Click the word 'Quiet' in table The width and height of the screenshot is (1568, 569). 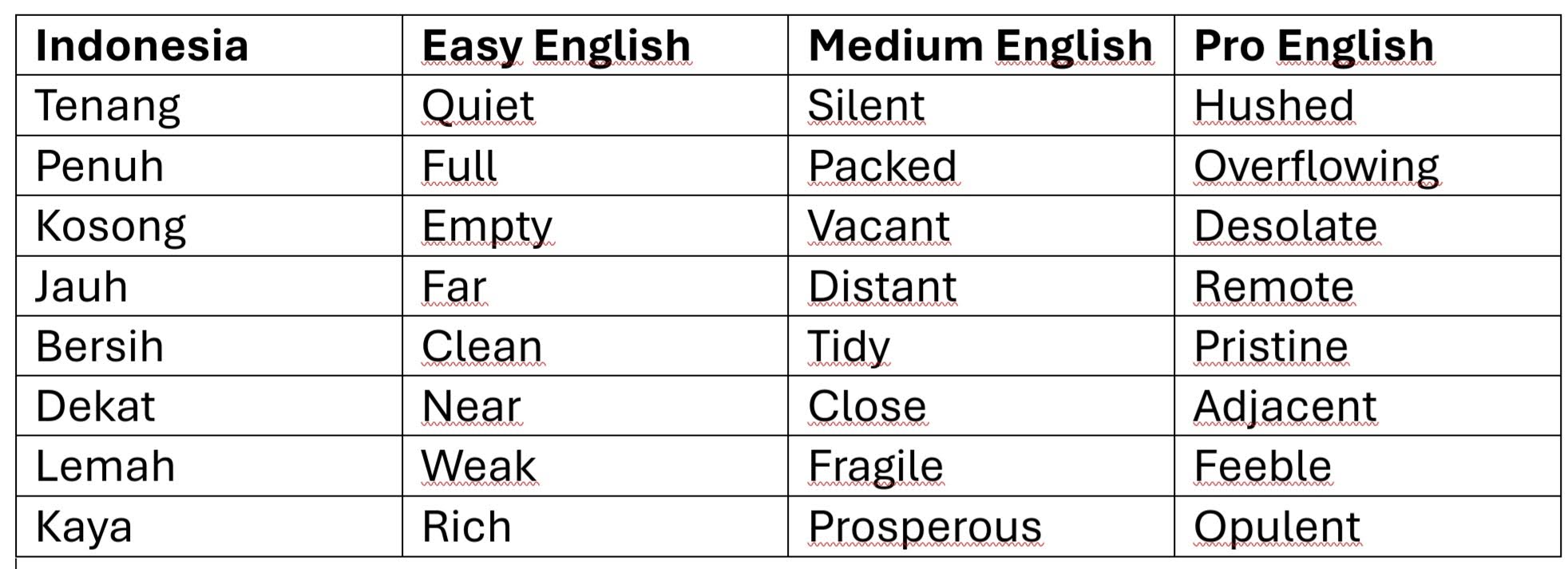(477, 105)
